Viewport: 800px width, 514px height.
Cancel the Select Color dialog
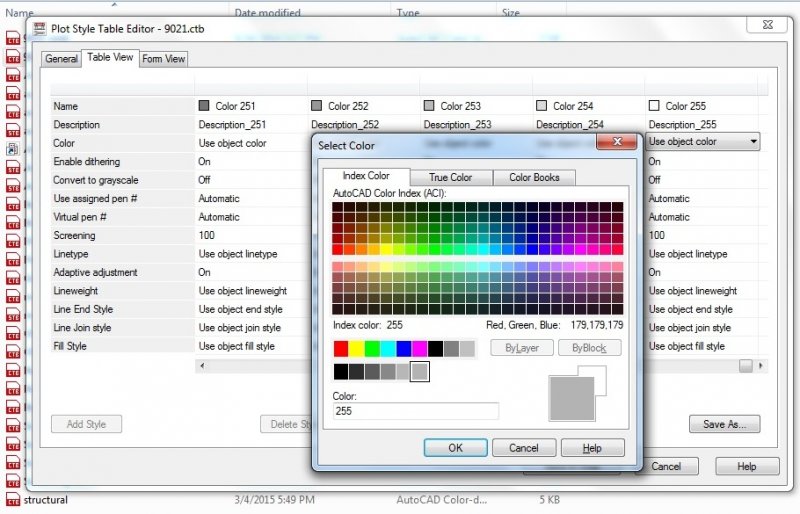pyautogui.click(x=523, y=448)
